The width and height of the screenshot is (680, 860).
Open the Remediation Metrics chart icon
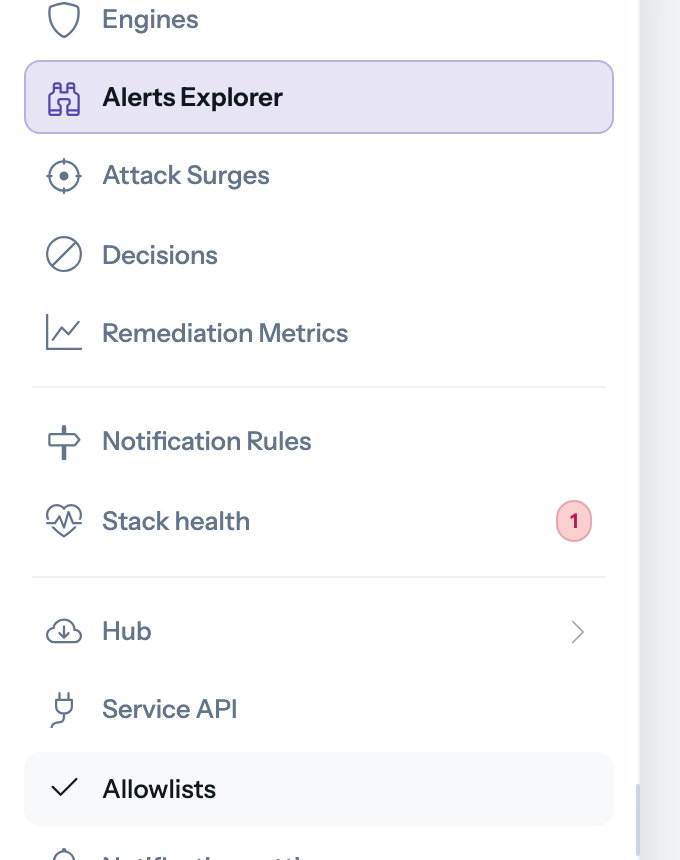coord(64,332)
